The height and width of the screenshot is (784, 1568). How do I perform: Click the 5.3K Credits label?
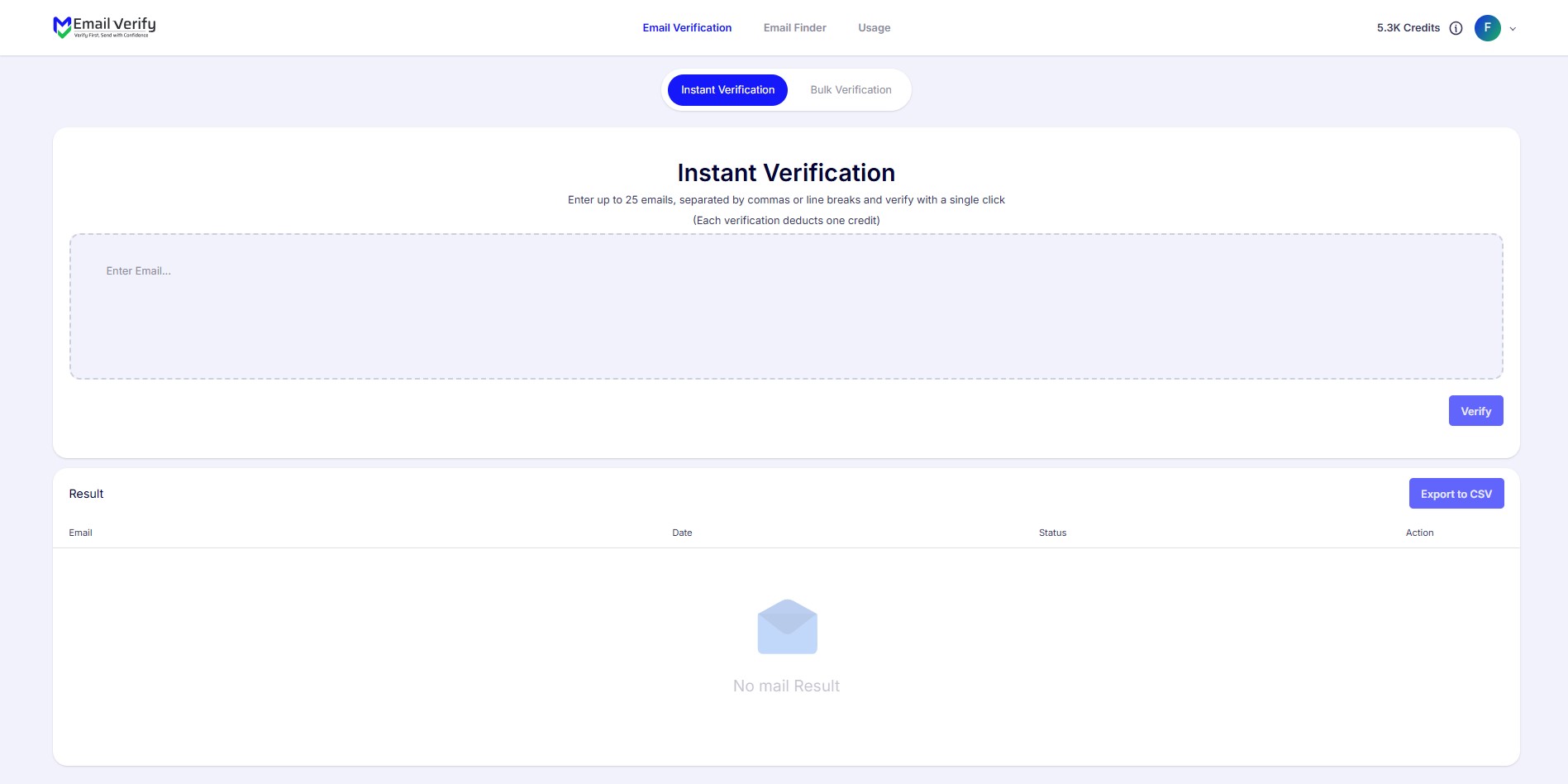tap(1408, 28)
